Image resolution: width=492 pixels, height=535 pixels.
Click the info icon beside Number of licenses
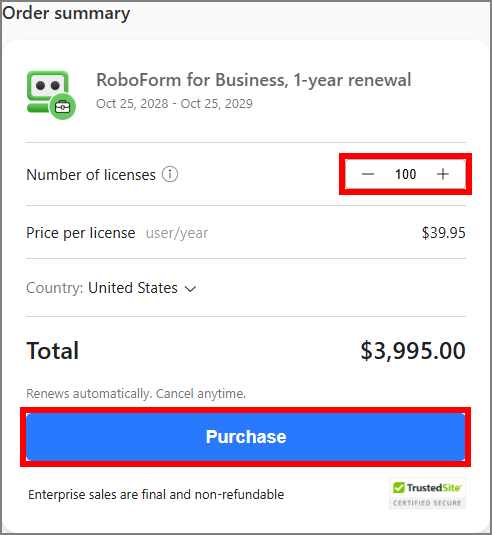(x=170, y=174)
